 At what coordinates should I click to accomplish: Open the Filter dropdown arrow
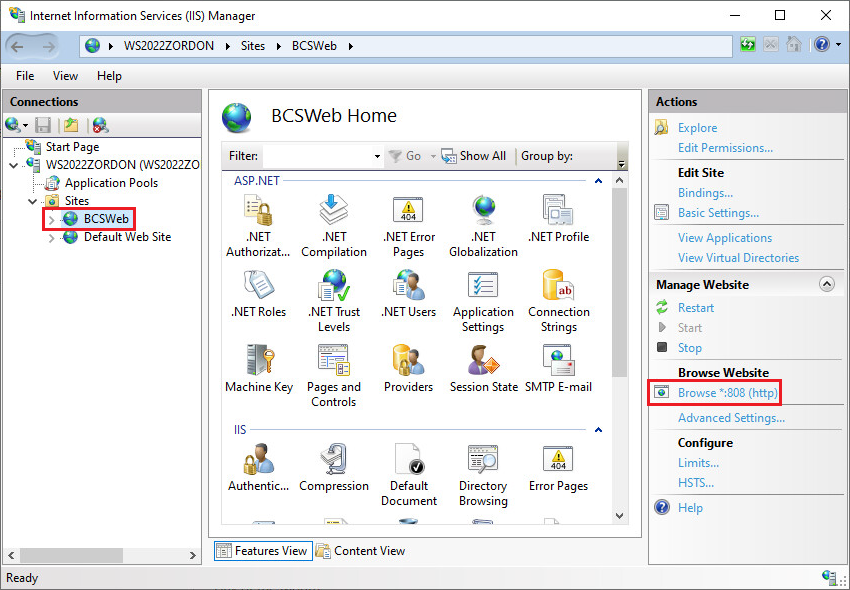[377, 157]
